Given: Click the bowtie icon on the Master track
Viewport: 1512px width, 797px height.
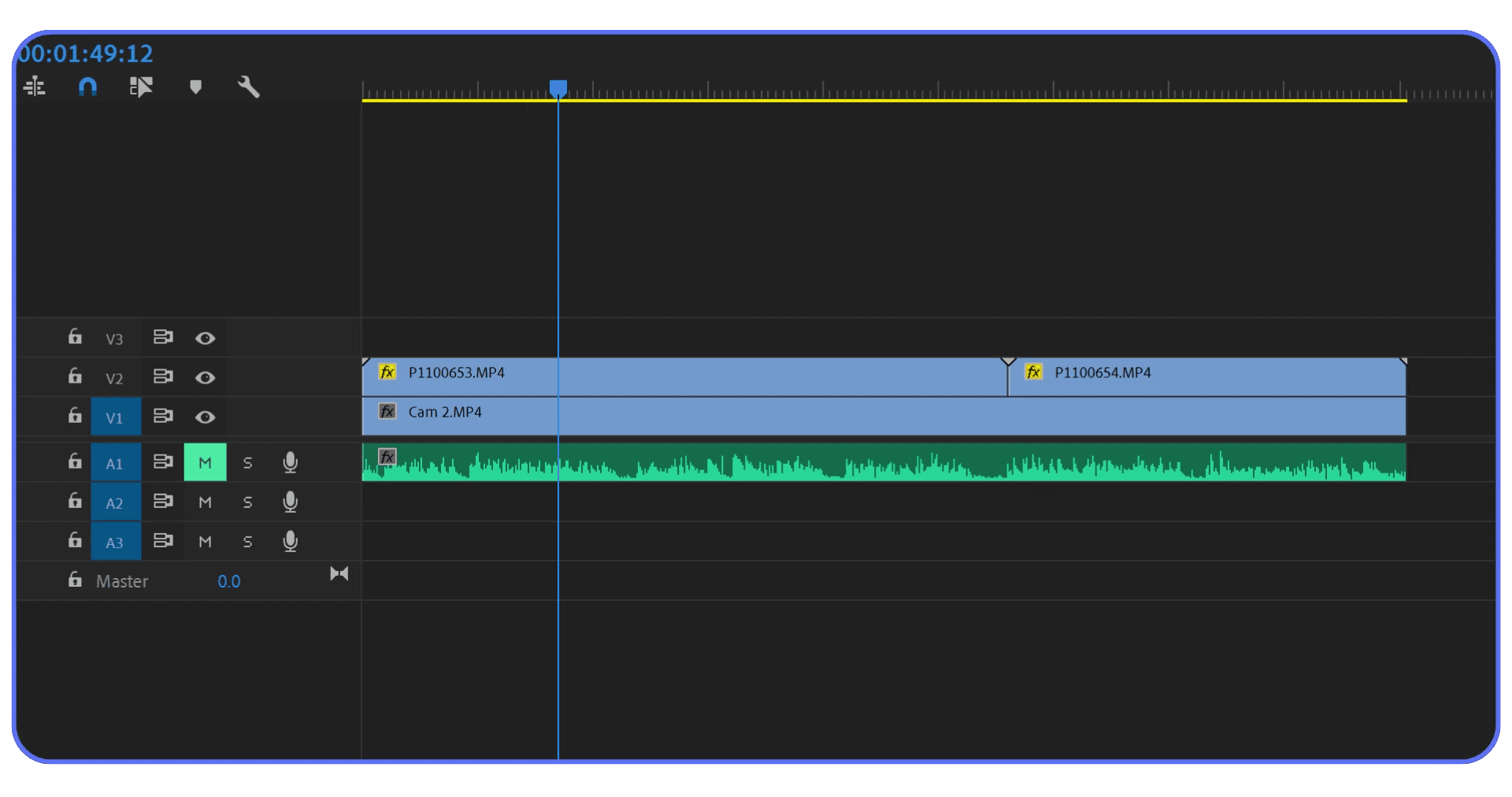Looking at the screenshot, I should (x=339, y=573).
